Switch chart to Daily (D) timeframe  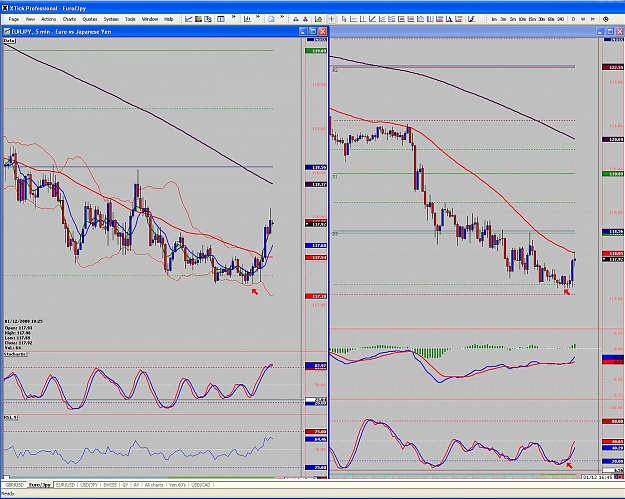pyautogui.click(x=574, y=19)
